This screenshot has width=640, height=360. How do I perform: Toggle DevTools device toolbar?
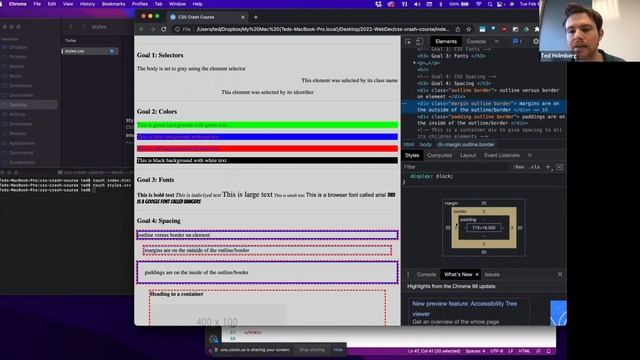click(x=419, y=42)
